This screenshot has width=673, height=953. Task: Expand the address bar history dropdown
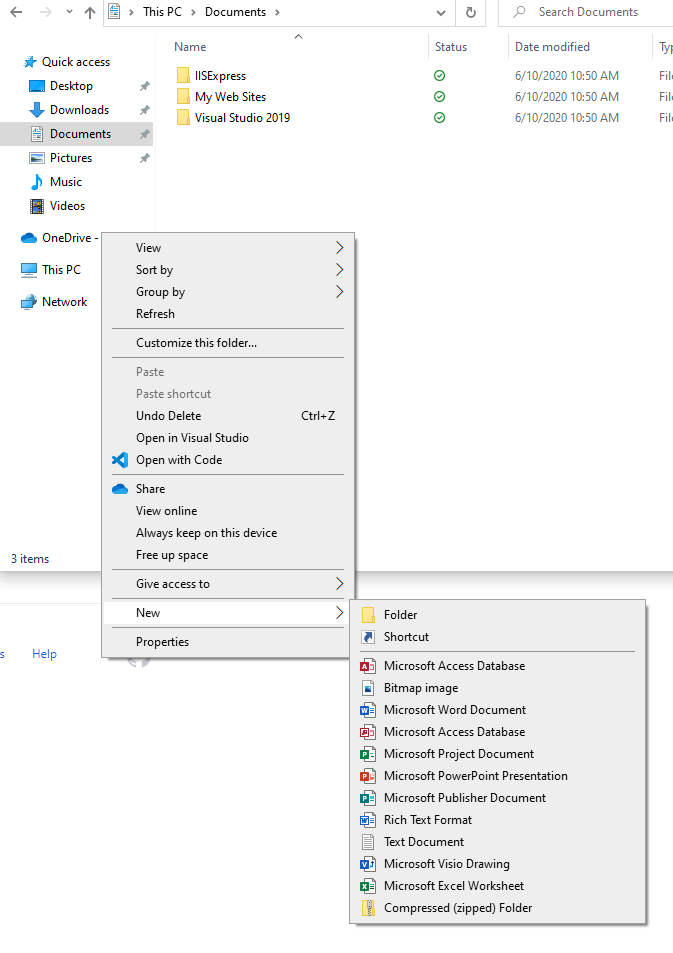(441, 13)
